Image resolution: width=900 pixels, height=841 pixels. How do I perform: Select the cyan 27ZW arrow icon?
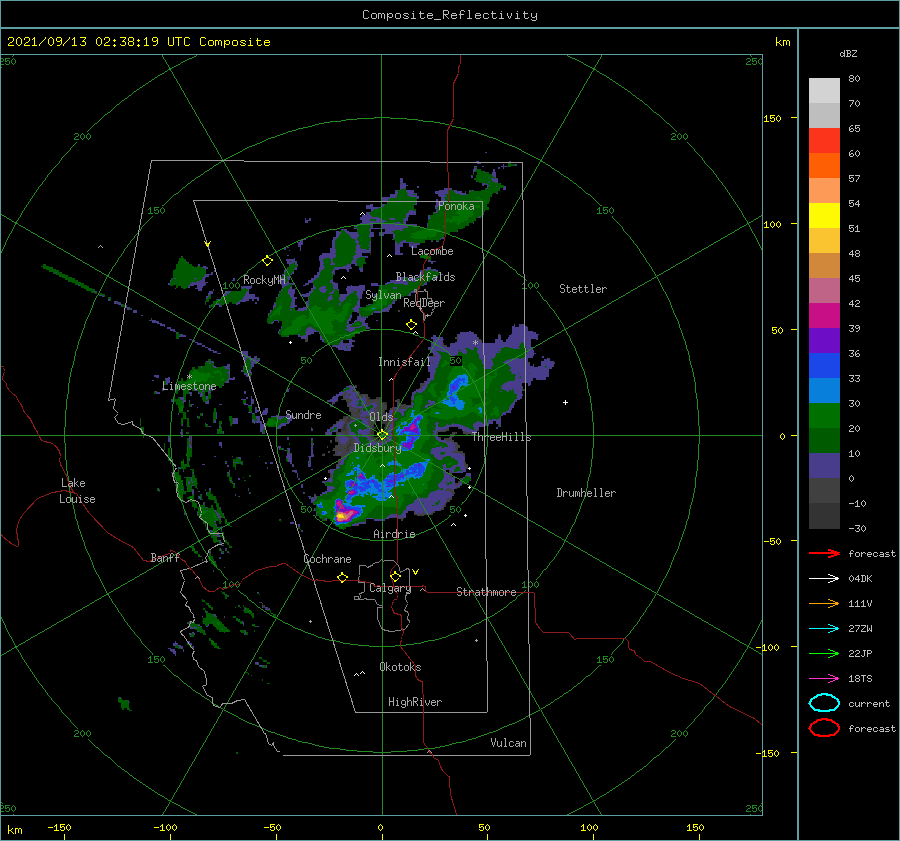[824, 629]
